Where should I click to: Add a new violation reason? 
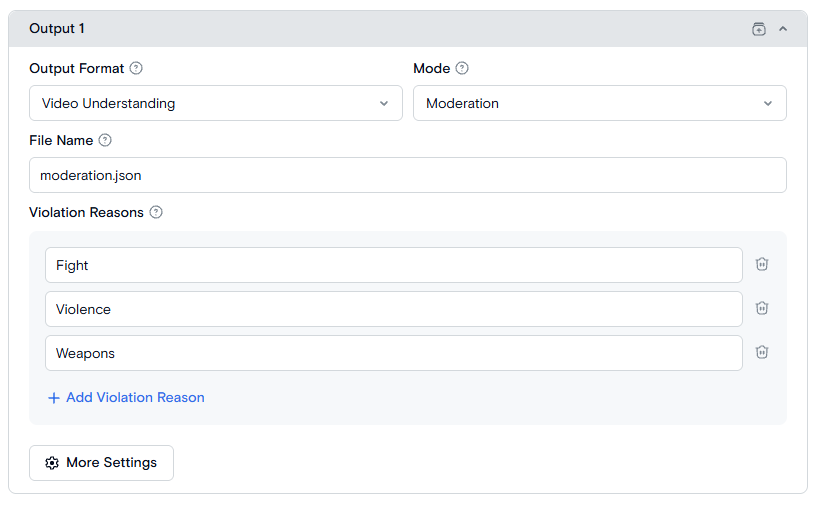tap(126, 398)
